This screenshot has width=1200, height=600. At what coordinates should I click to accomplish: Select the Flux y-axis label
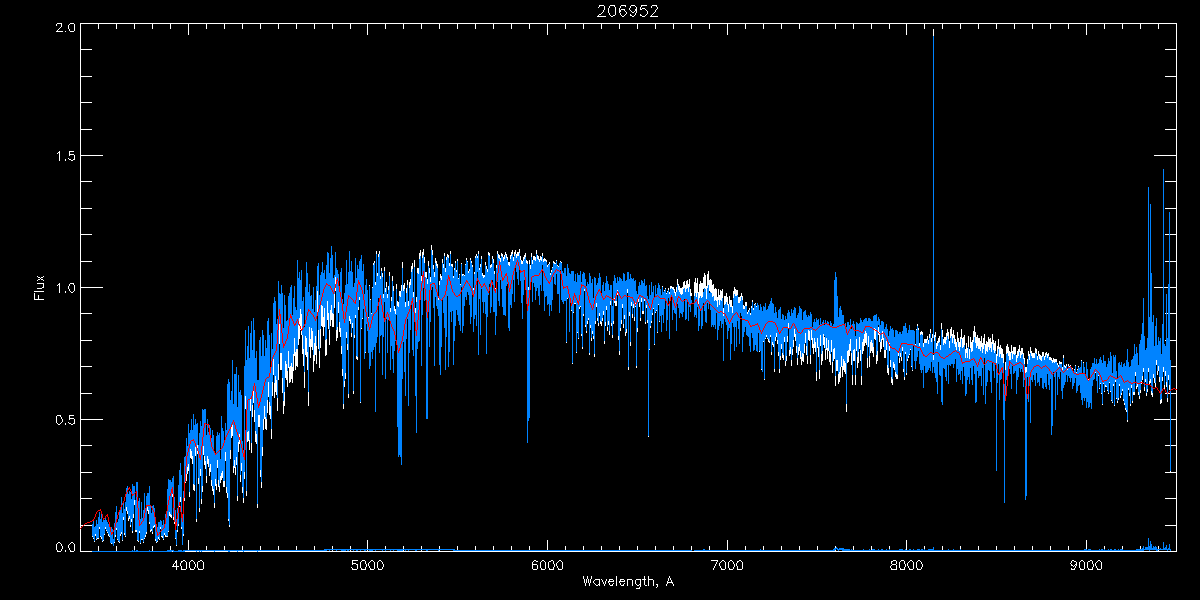tap(40, 289)
